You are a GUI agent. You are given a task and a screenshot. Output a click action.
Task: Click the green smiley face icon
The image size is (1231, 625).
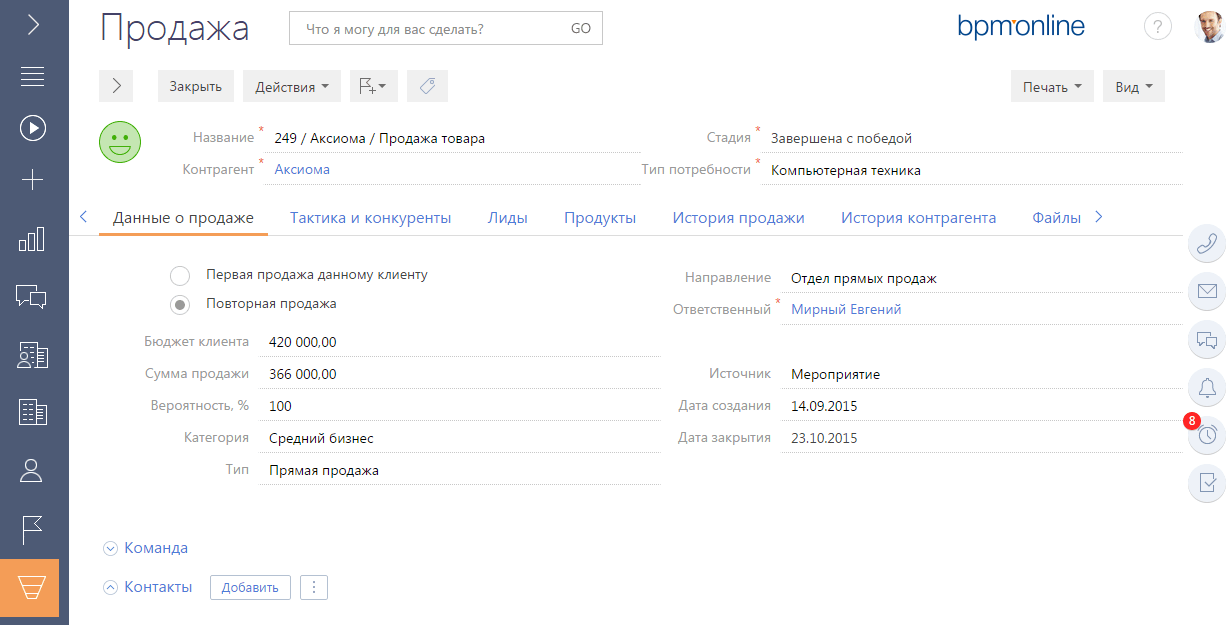tap(120, 141)
